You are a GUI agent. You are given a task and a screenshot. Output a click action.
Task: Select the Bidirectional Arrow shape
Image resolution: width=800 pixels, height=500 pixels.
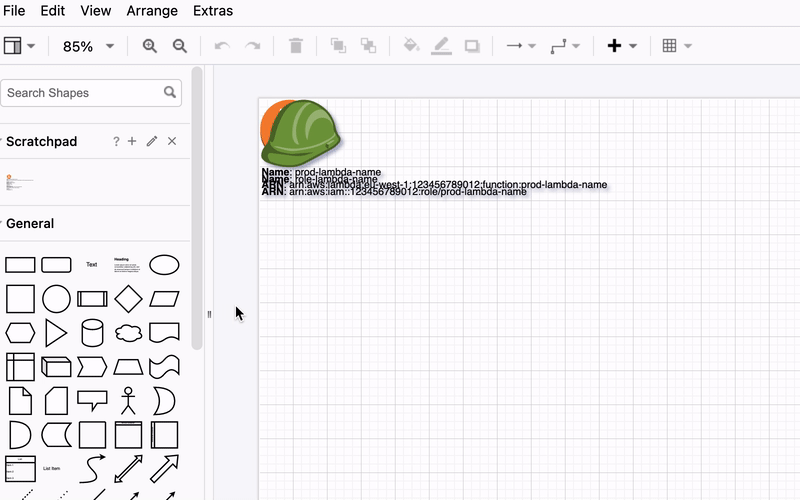pos(129,469)
